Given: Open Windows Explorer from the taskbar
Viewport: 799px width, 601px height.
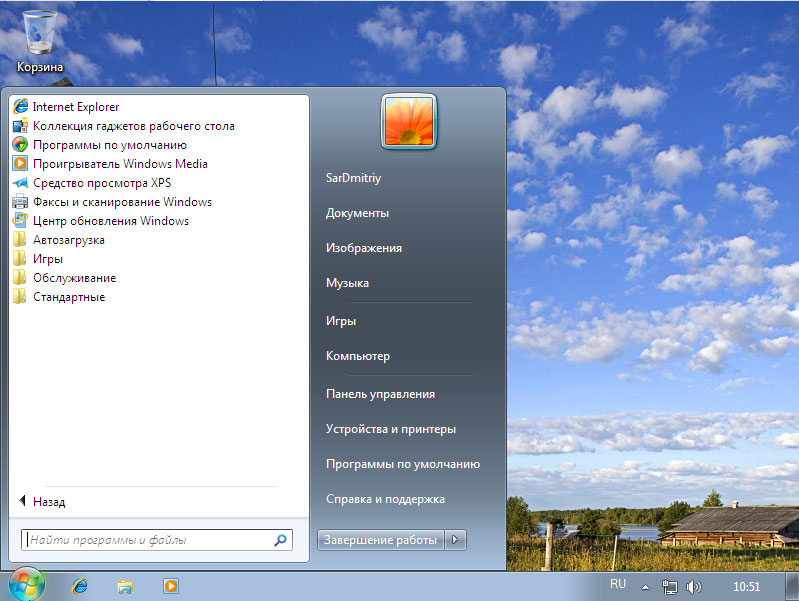Looking at the screenshot, I should point(125,586).
